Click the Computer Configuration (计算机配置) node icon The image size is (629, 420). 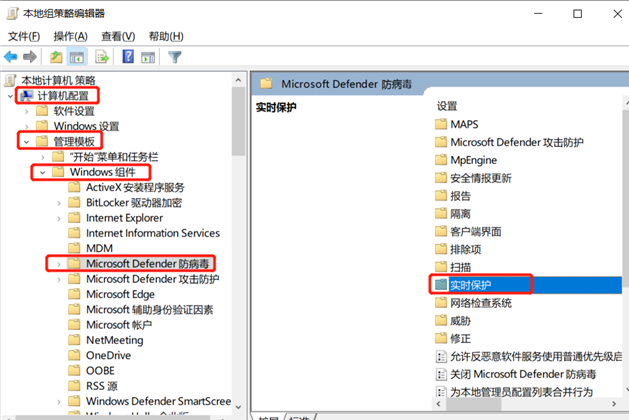(27, 96)
